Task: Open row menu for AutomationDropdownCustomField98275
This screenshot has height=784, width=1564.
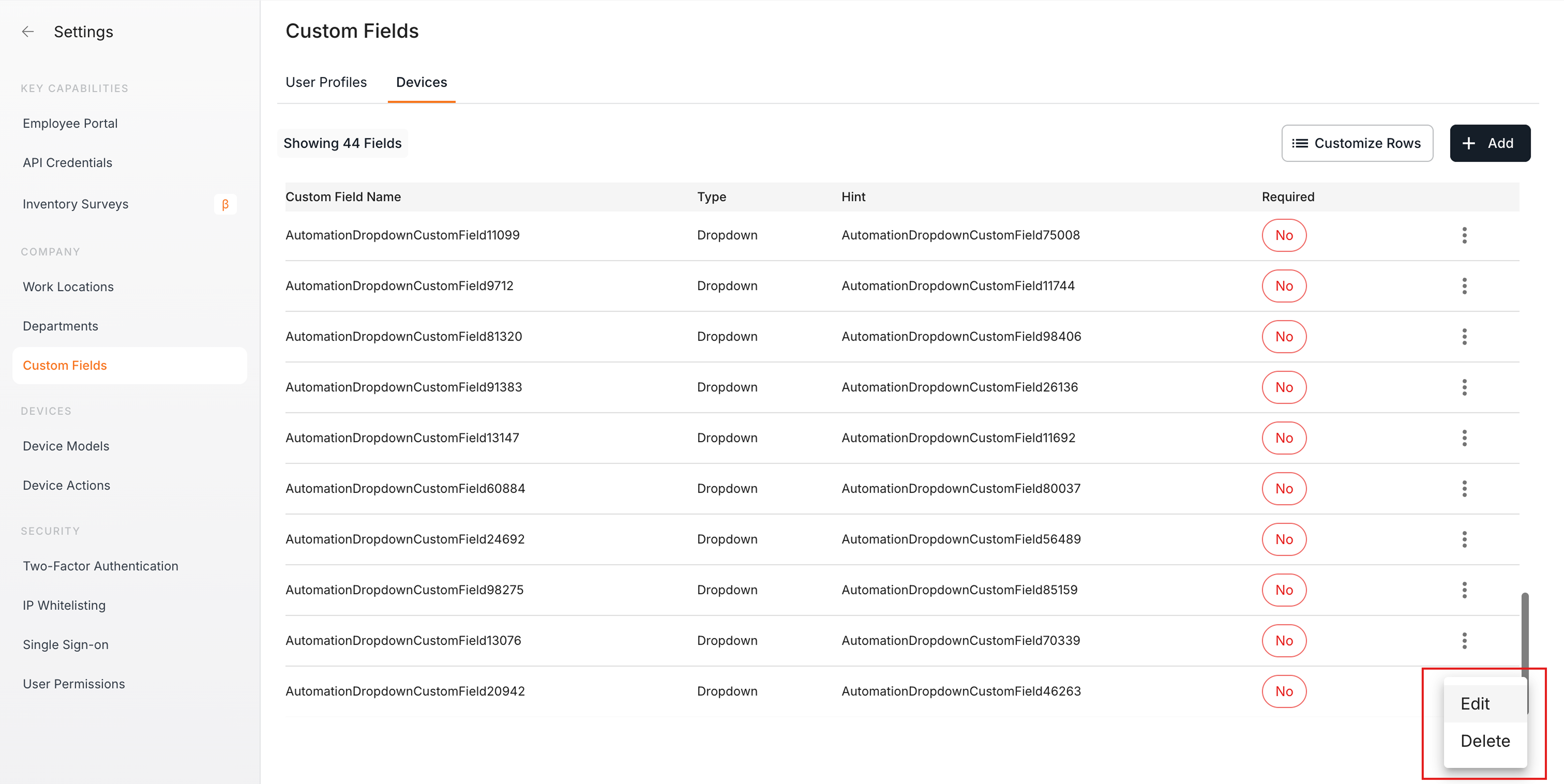Action: tap(1464, 590)
